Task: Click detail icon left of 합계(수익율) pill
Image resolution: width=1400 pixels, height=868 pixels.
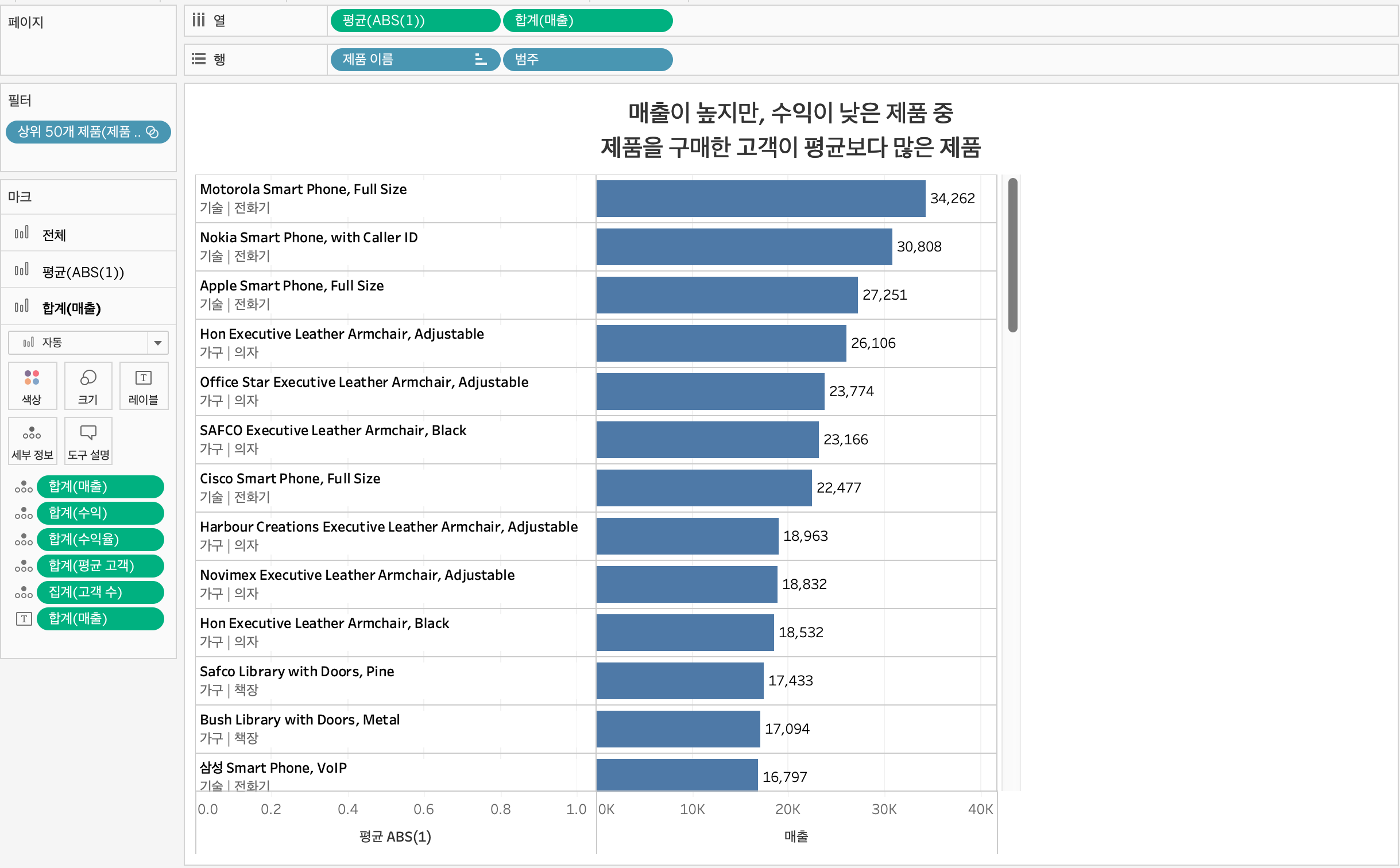Action: [x=24, y=540]
